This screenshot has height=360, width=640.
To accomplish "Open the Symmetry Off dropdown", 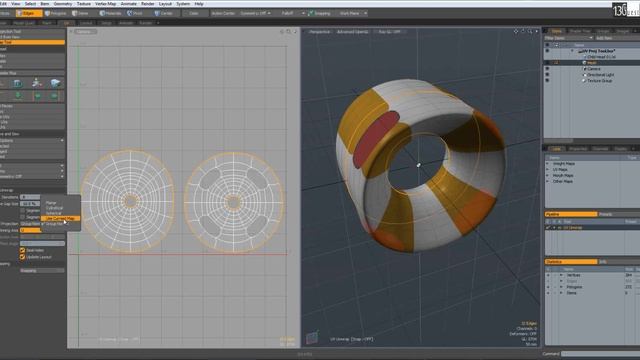I will coord(256,13).
